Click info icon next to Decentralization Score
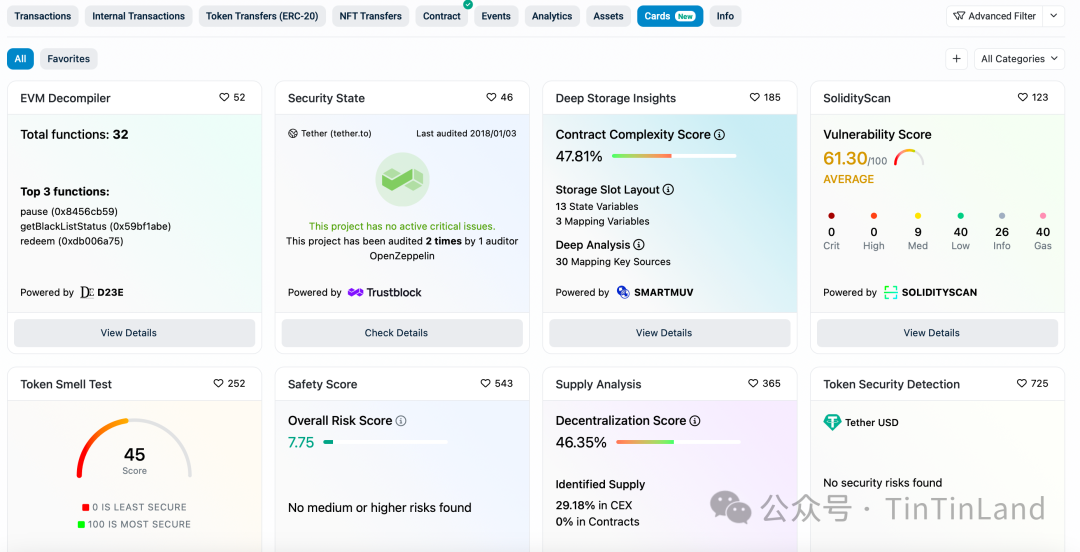 click(x=695, y=421)
